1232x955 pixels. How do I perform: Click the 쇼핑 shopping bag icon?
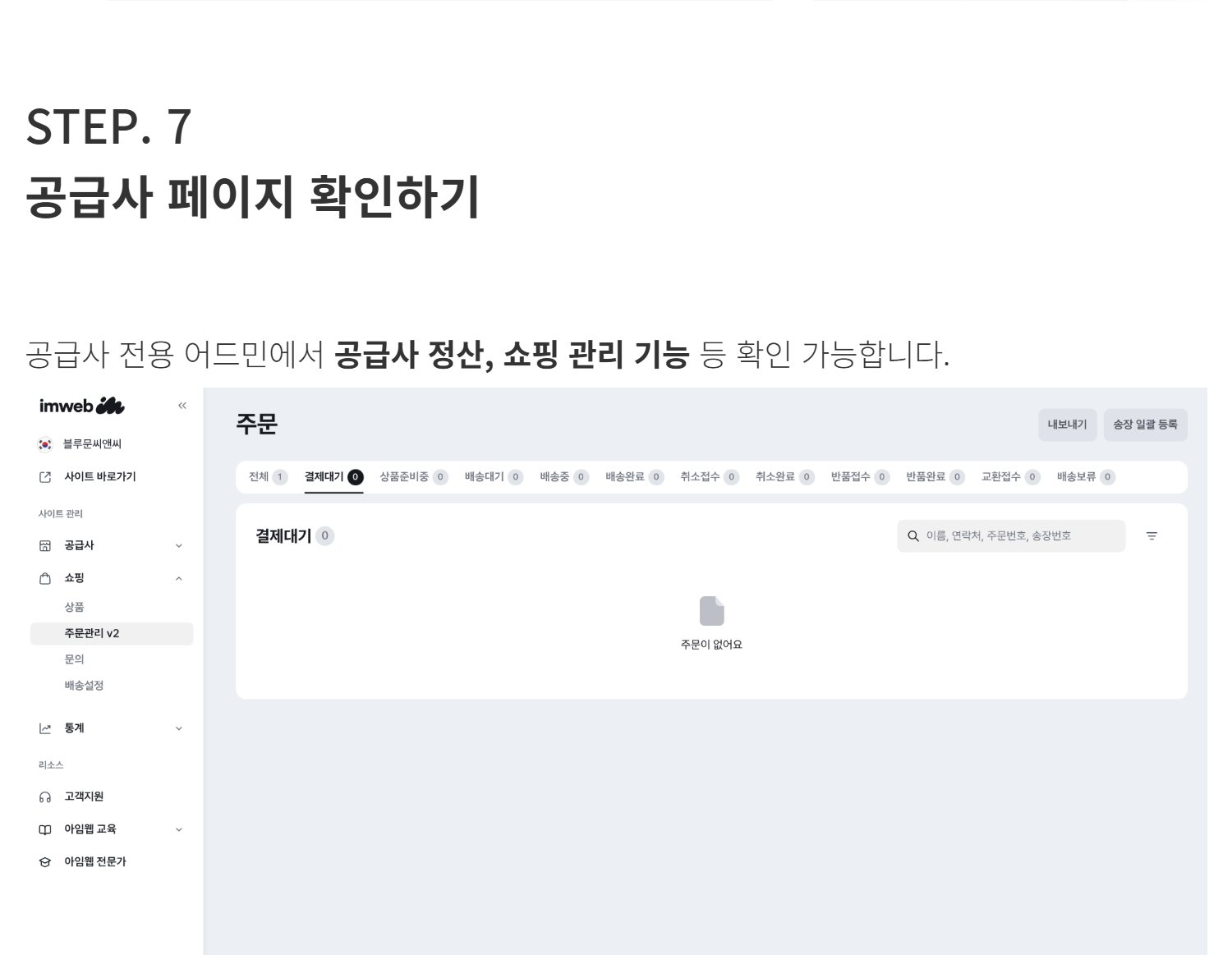pyautogui.click(x=45, y=578)
